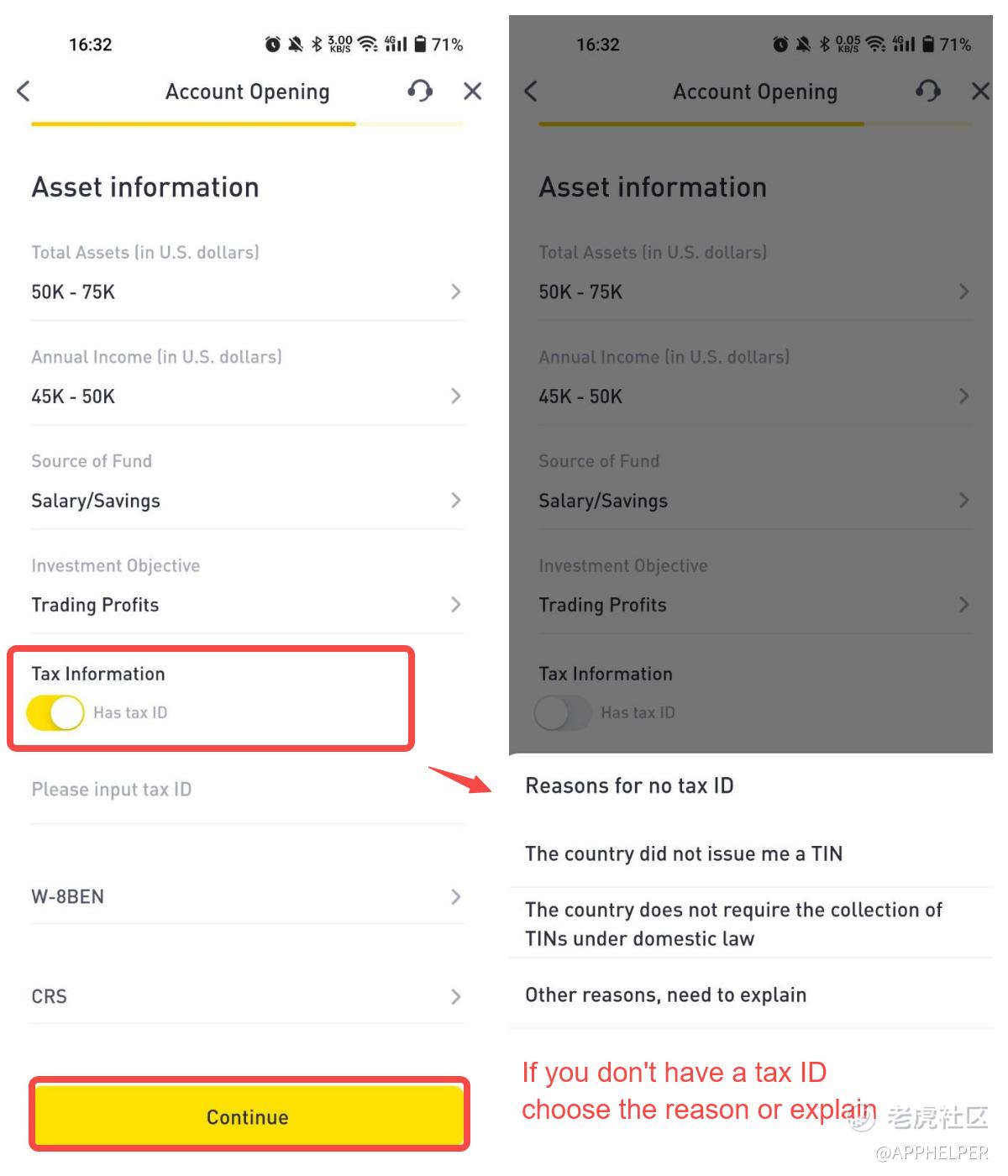The height and width of the screenshot is (1176, 1008).
Task: Tap the alarm icon in left status bar
Action: tap(272, 45)
